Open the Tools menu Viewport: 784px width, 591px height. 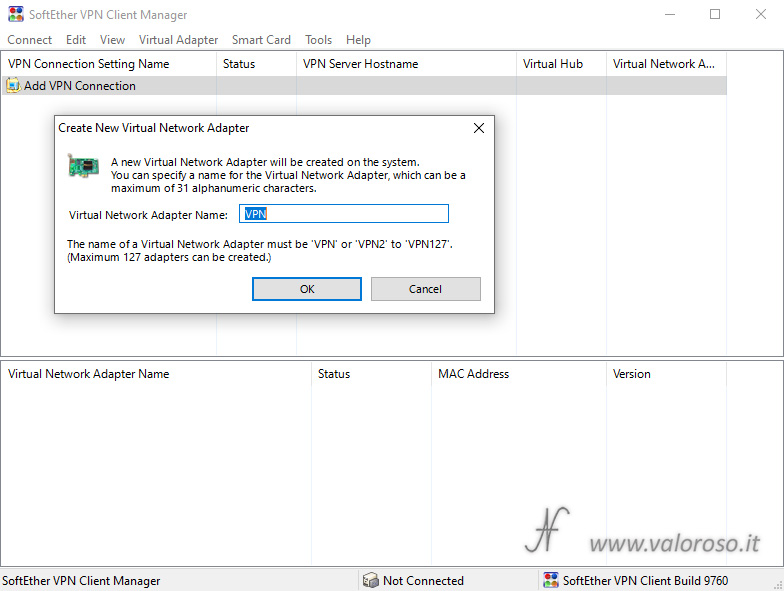pos(318,40)
